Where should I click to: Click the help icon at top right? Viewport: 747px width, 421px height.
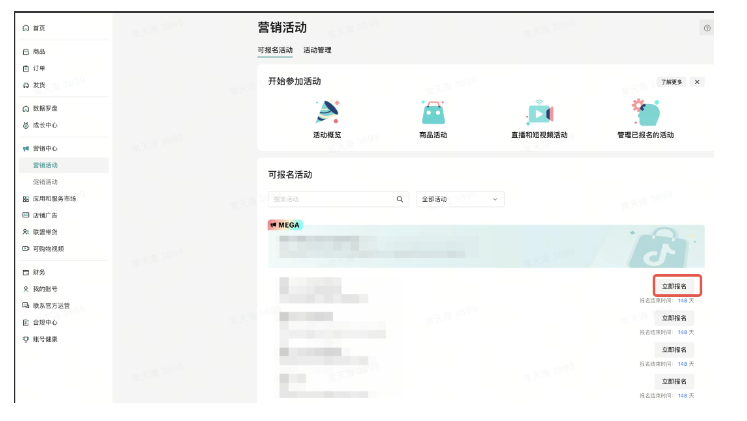[707, 29]
